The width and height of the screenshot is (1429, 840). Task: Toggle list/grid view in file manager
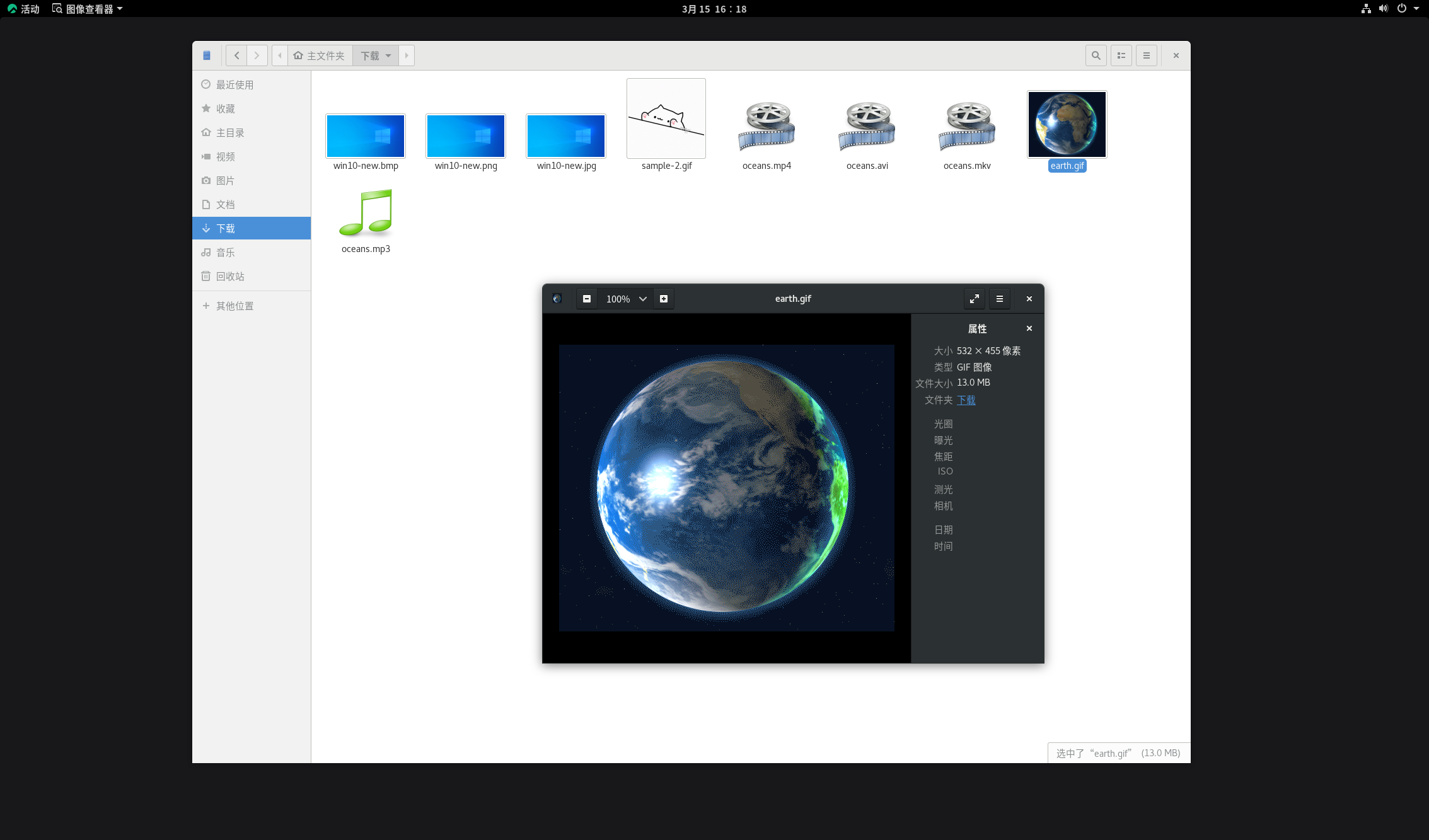(1121, 55)
